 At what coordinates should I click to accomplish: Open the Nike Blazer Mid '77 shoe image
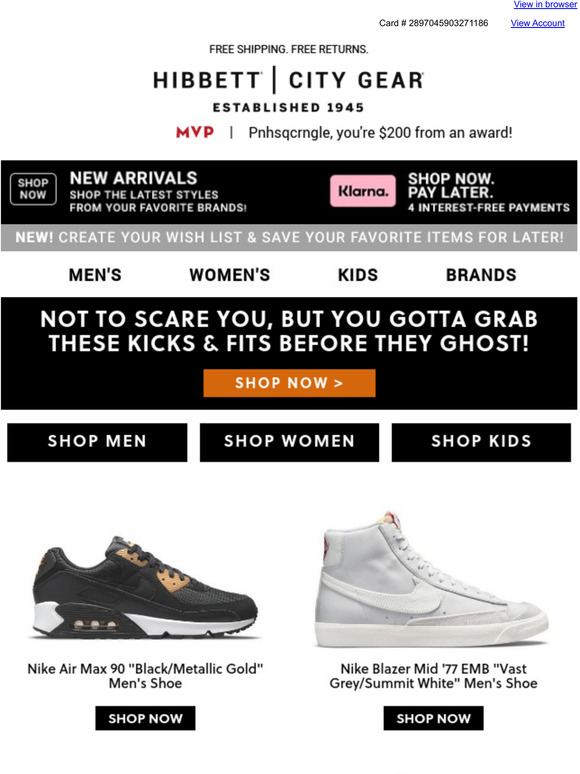click(x=432, y=579)
